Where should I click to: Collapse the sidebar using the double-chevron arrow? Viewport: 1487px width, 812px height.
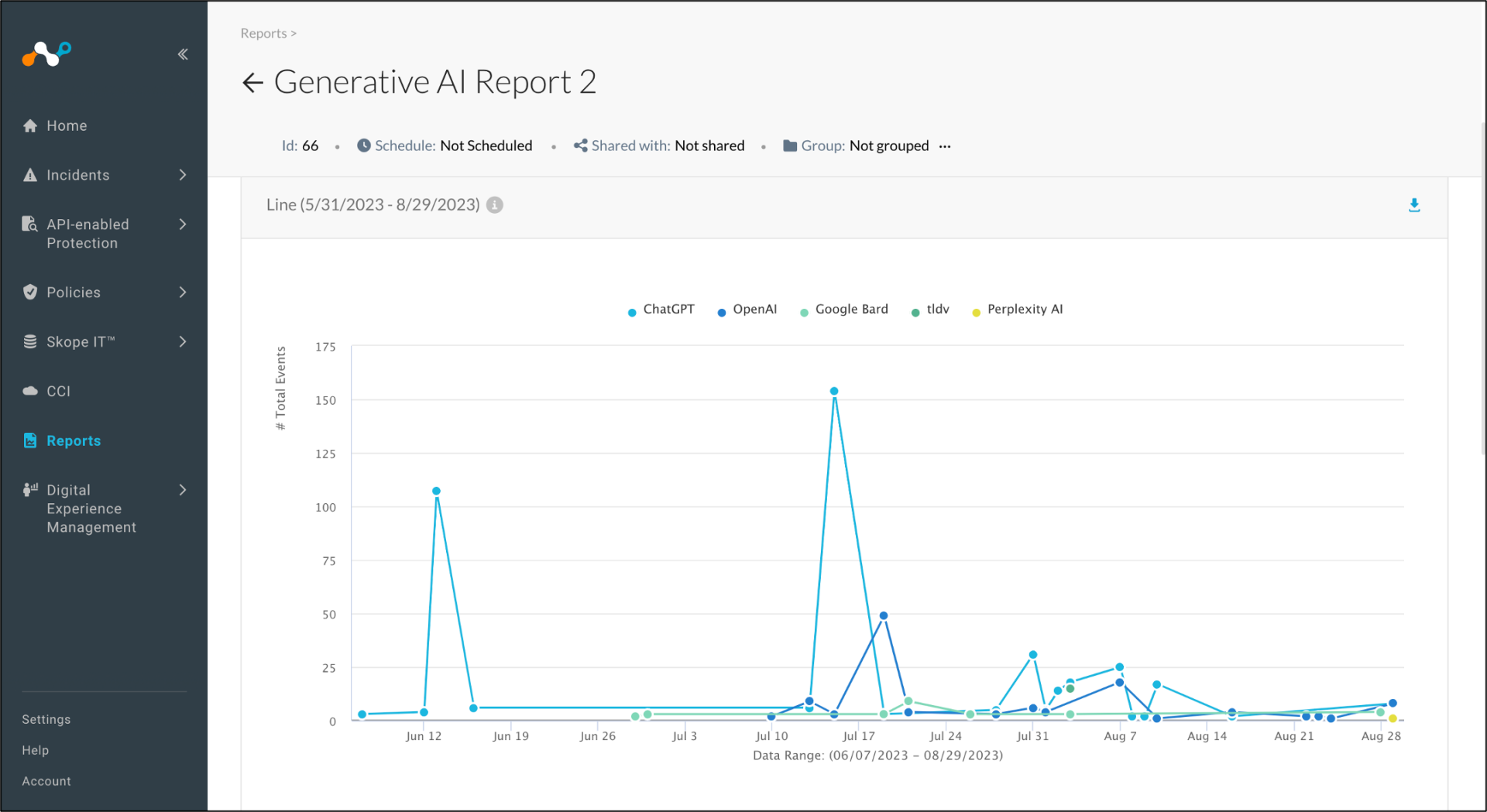tap(183, 54)
